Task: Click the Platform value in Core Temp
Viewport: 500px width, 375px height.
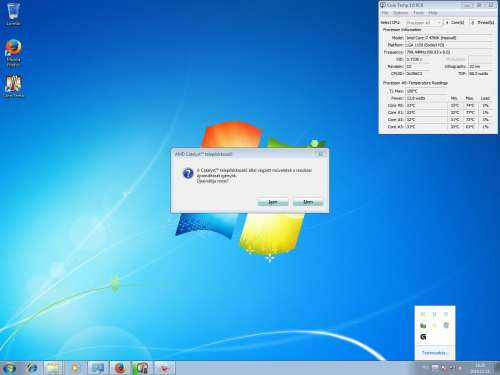Action: (448, 45)
